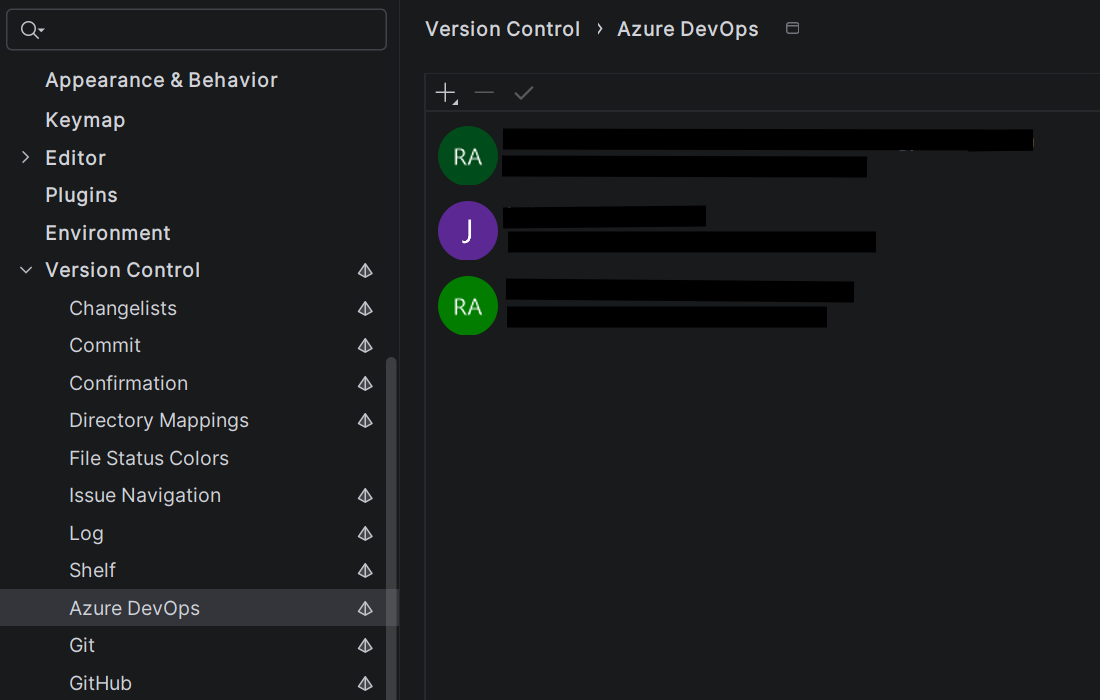Viewport: 1100px width, 700px height.
Task: Open Confirmation settings
Action: (x=128, y=383)
